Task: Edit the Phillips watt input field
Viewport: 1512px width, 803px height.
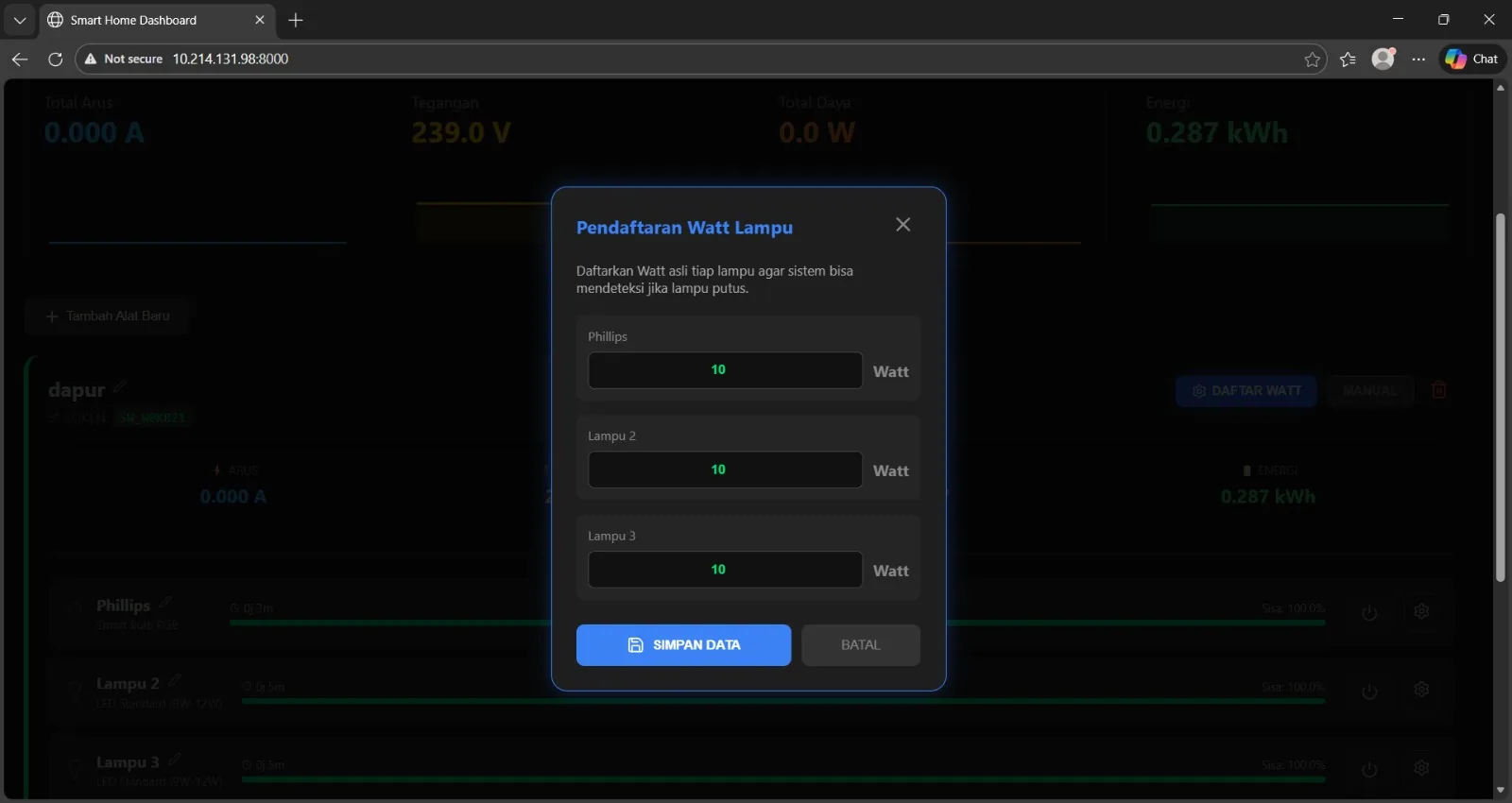Action: 725,370
